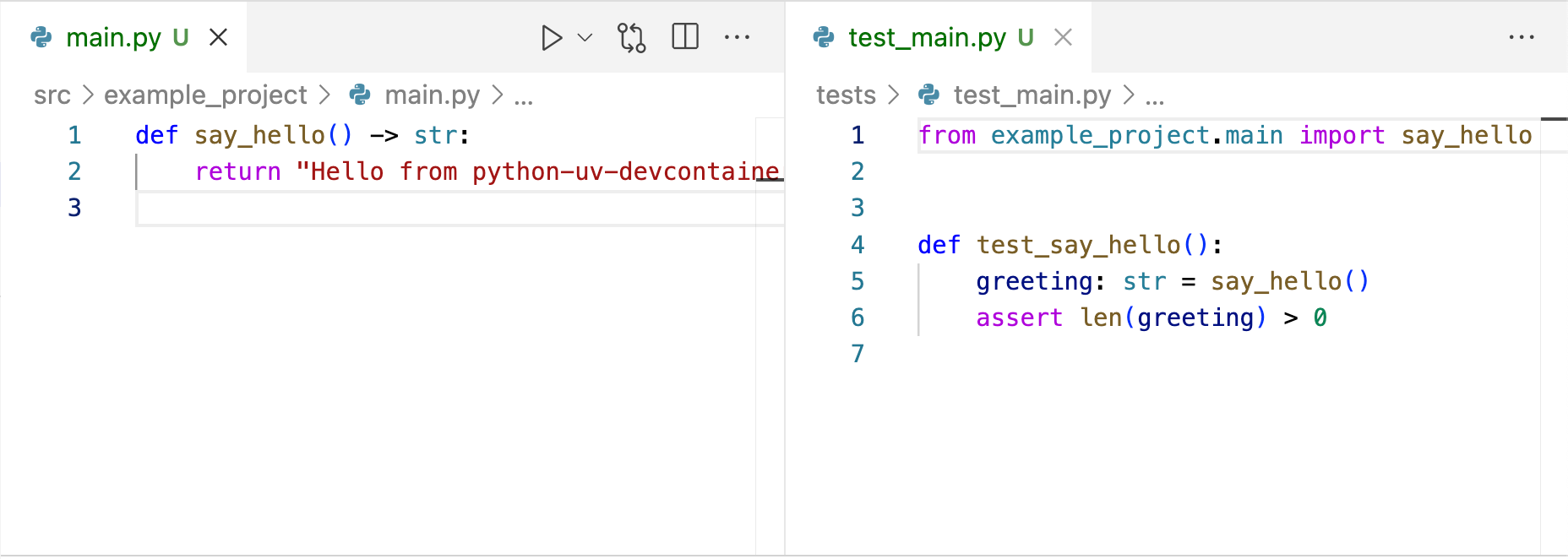Click line number 4 in test_main.py
This screenshot has height=559, width=1568.
tap(857, 245)
